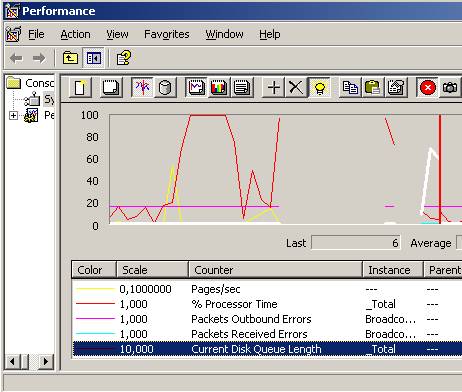Click the Parent column header
The image size is (462, 392).
(x=443, y=270)
